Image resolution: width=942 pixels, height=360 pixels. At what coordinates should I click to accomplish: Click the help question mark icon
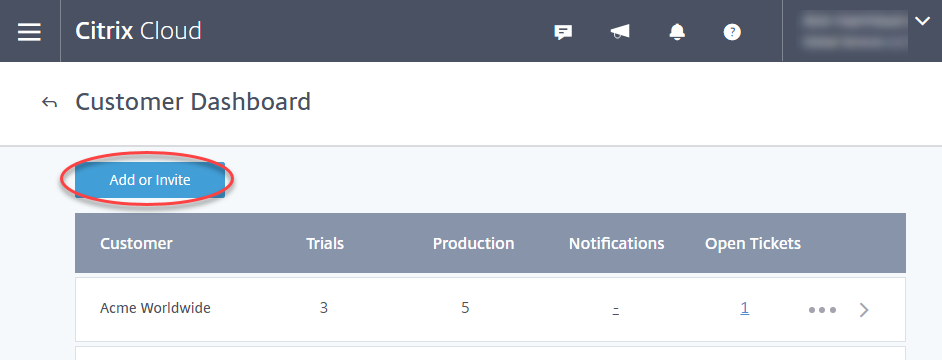[732, 32]
